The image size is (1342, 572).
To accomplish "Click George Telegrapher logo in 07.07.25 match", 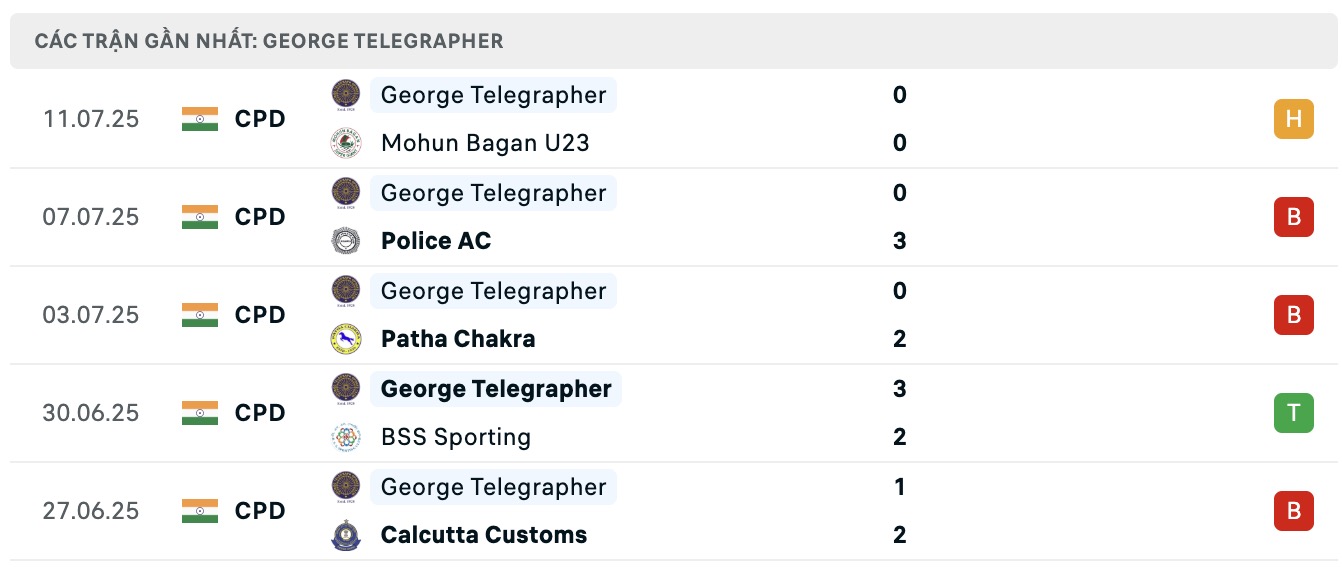I will (x=346, y=193).
